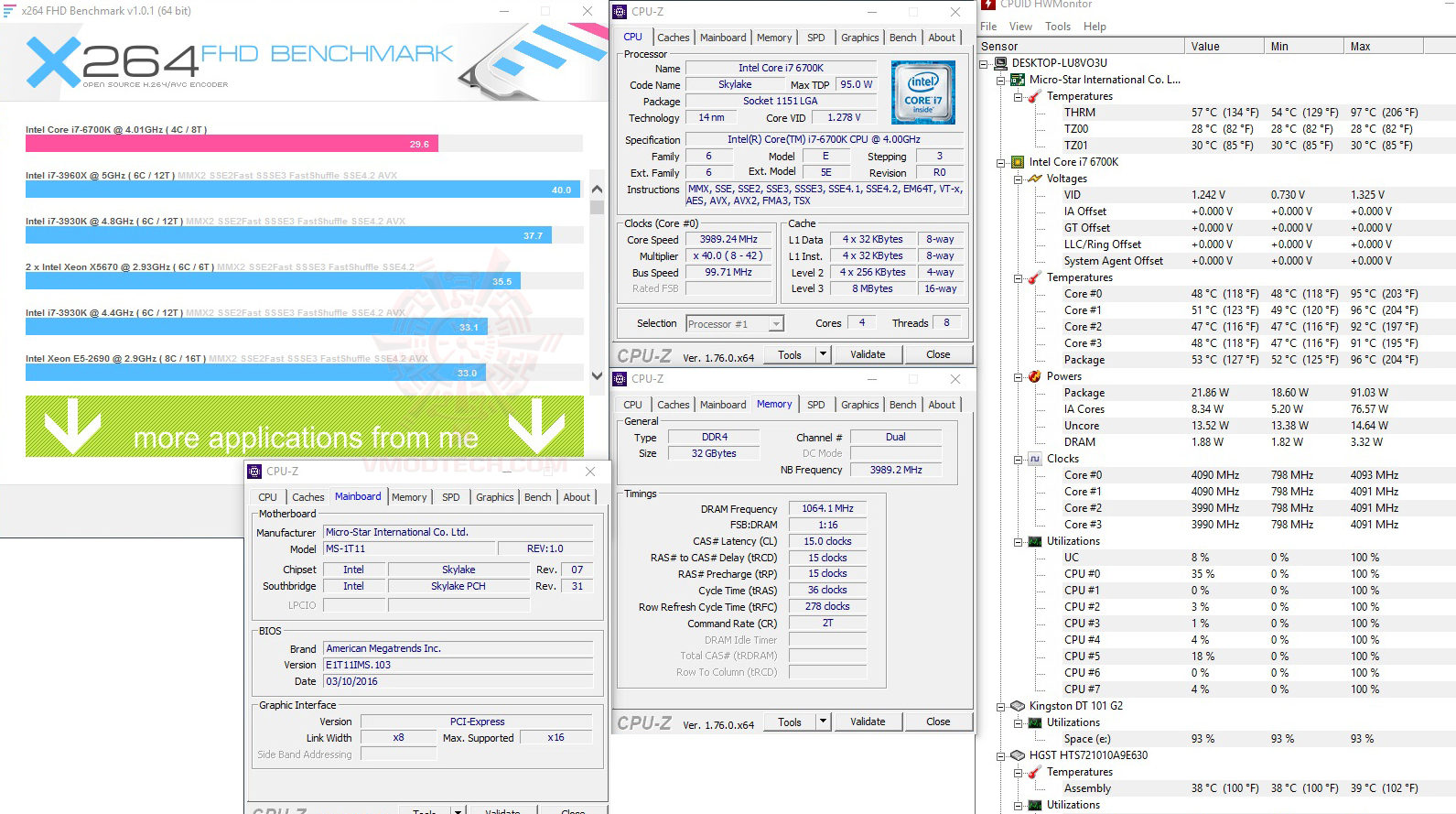Open the Tools dropdown arrow in CPU-Z CPU window

(x=823, y=354)
